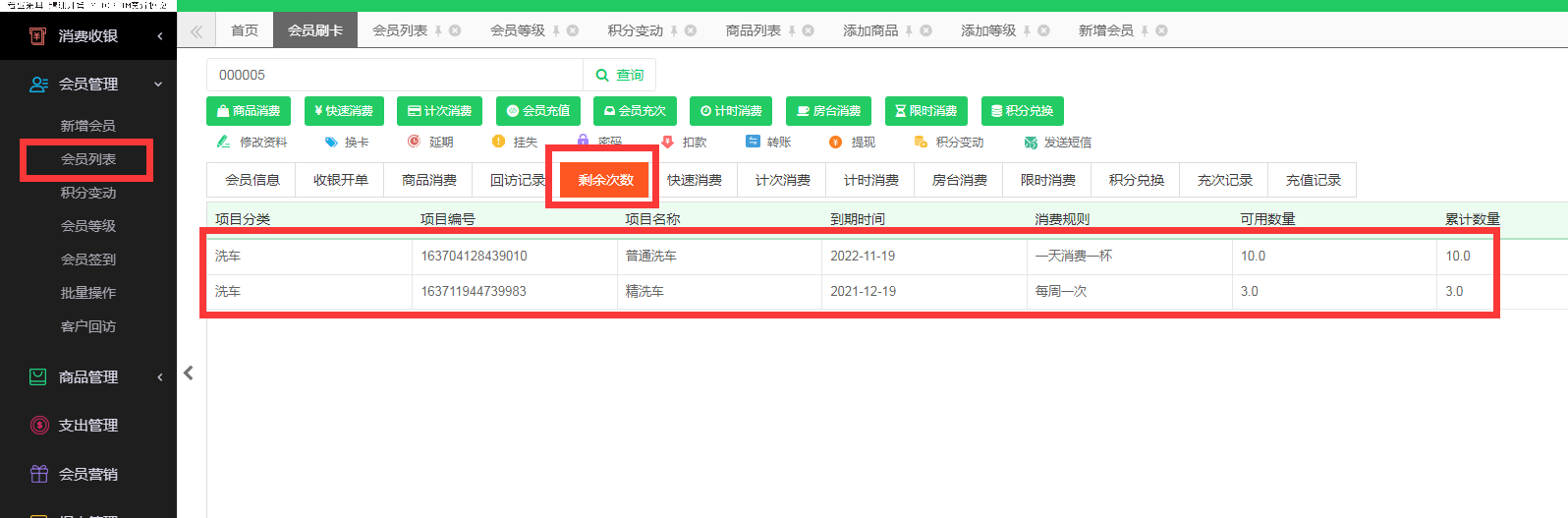
Task: Collapse the 会员管理 sidebar menu
Action: coord(158,85)
